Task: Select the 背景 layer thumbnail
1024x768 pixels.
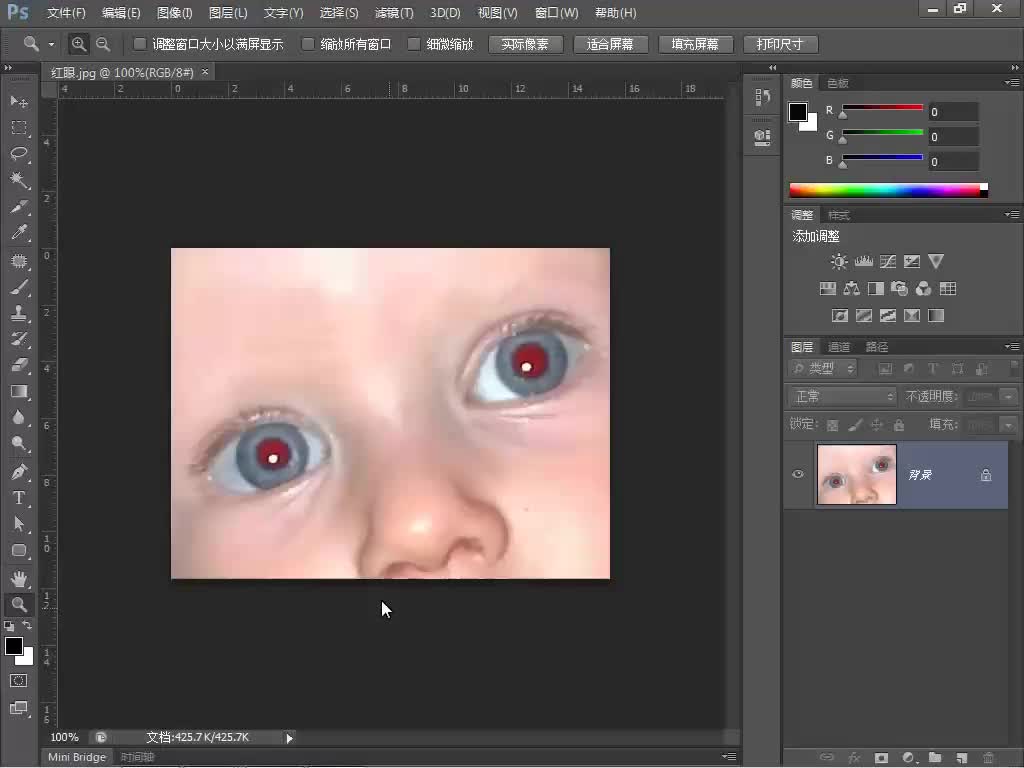Action: pos(856,474)
